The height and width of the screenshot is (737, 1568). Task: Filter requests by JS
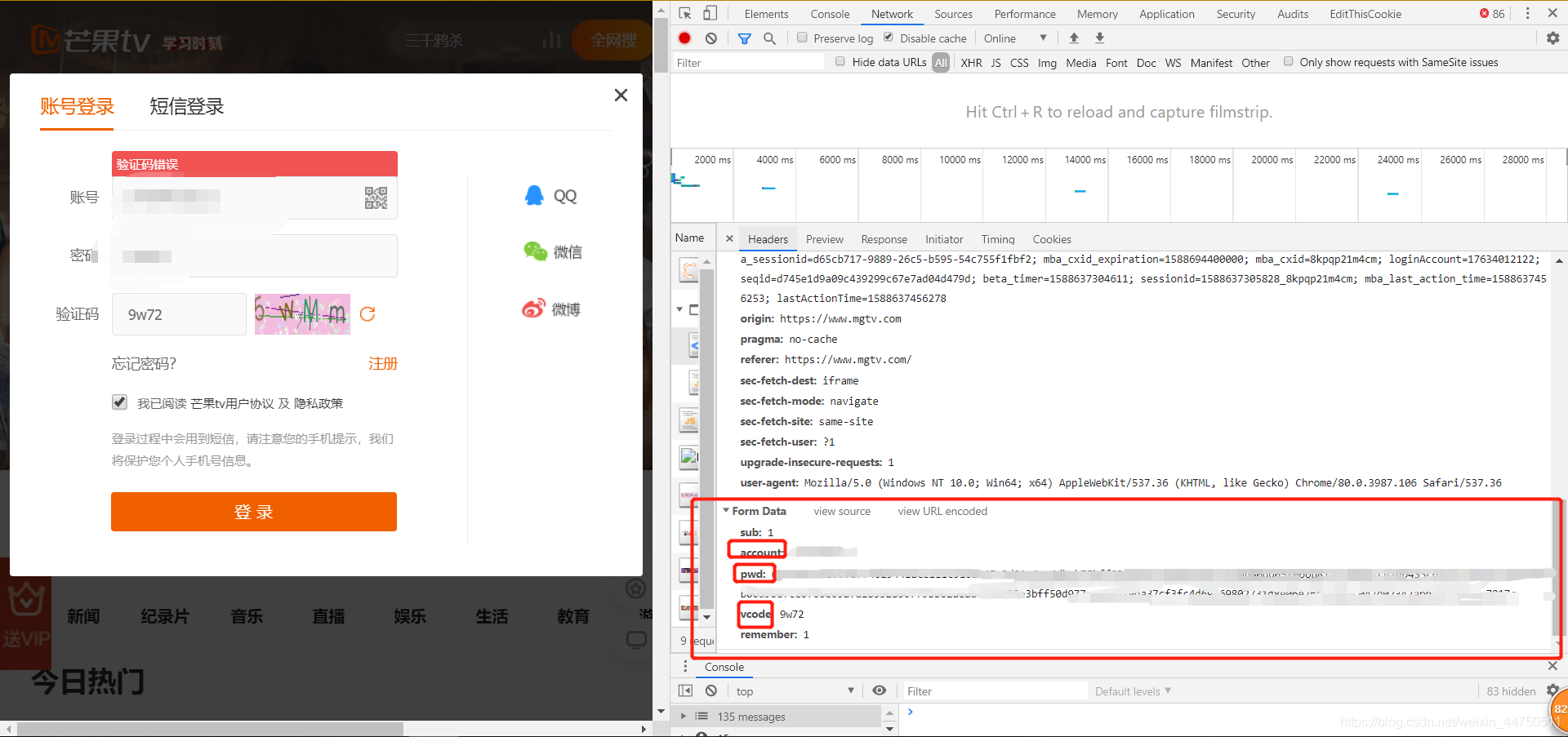coord(996,63)
